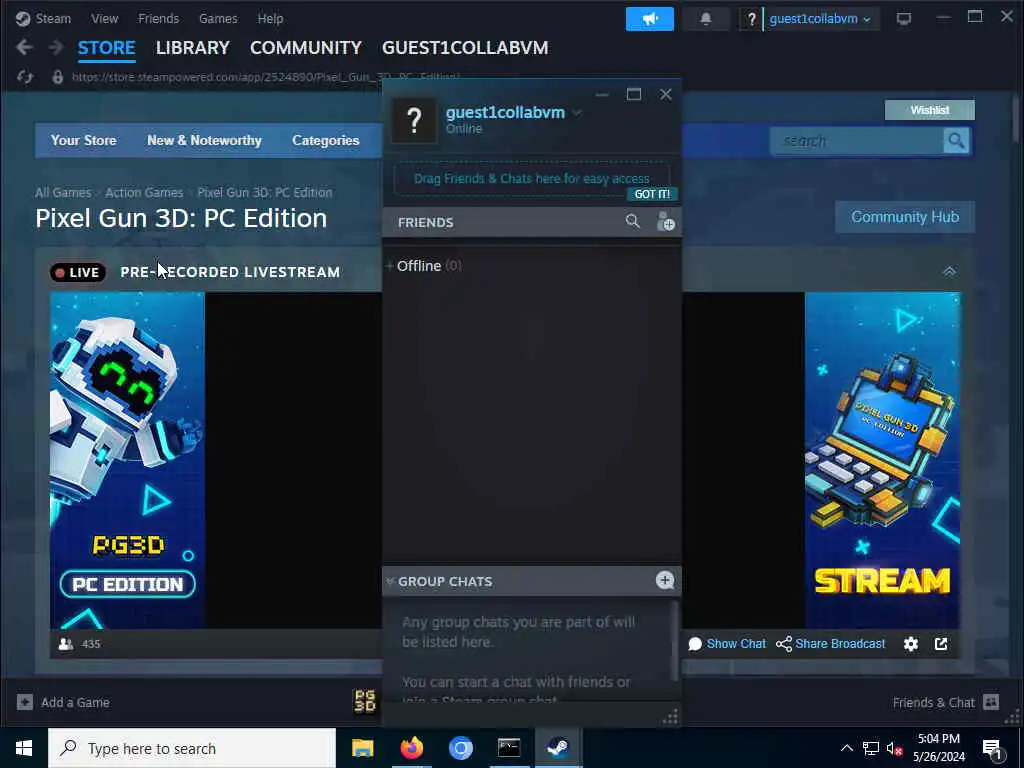The width and height of the screenshot is (1024, 768).
Task: Open File Explorer from the taskbar
Action: coord(362,748)
